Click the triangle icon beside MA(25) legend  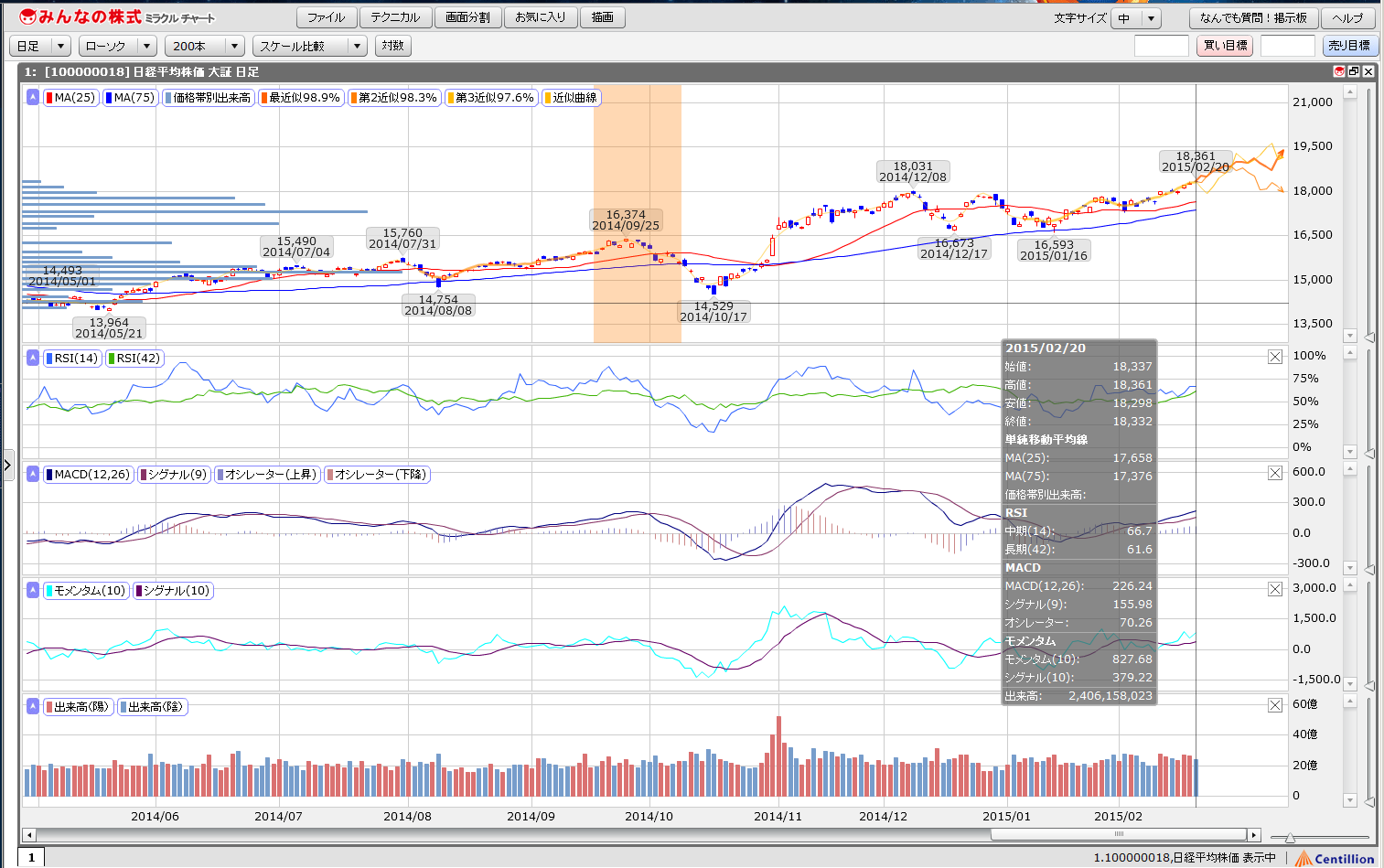(33, 97)
